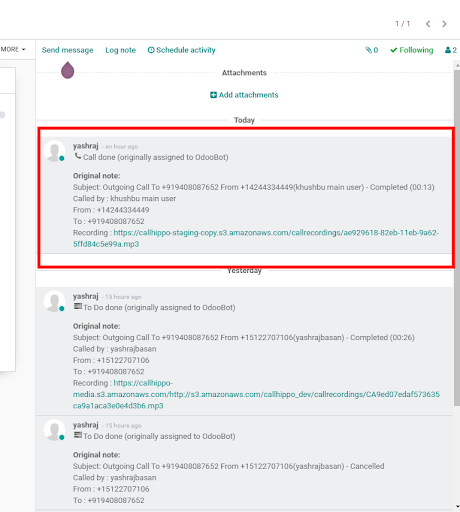Toggle the Following status
The width and height of the screenshot is (460, 512).
(412, 50)
